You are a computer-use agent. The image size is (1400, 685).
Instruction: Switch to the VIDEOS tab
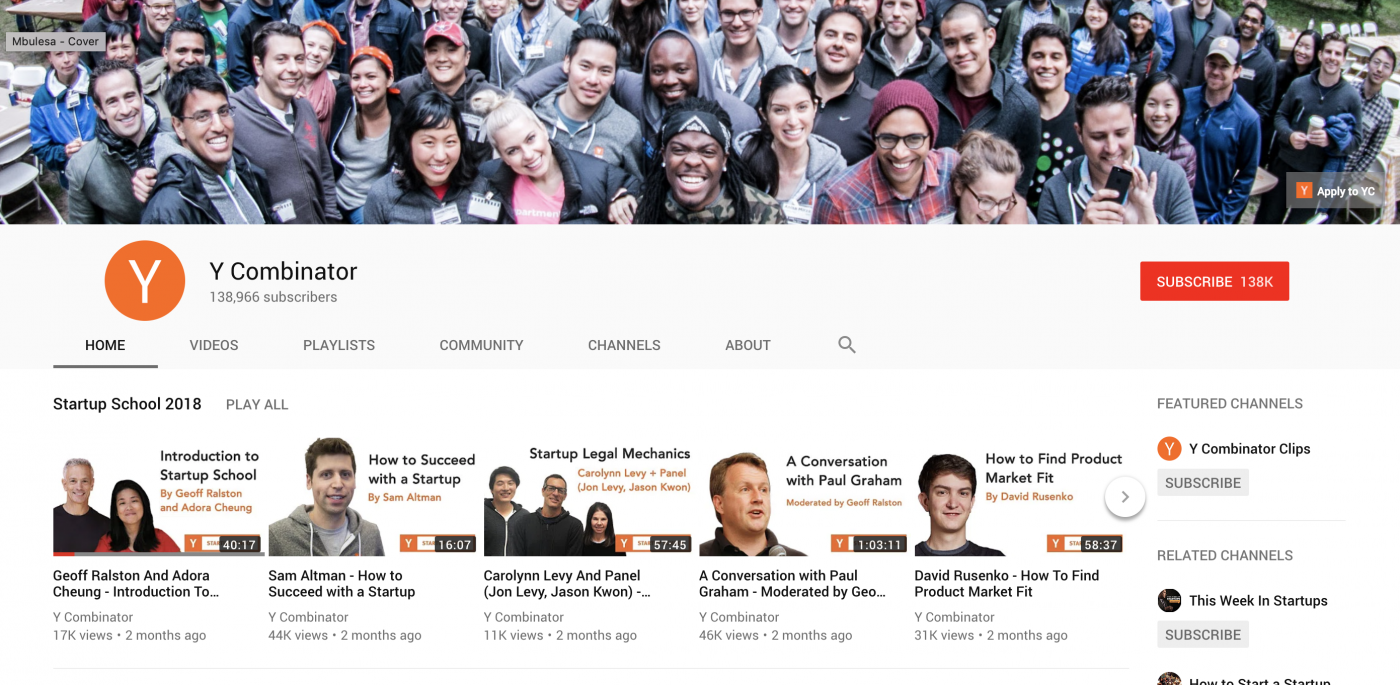coord(213,345)
